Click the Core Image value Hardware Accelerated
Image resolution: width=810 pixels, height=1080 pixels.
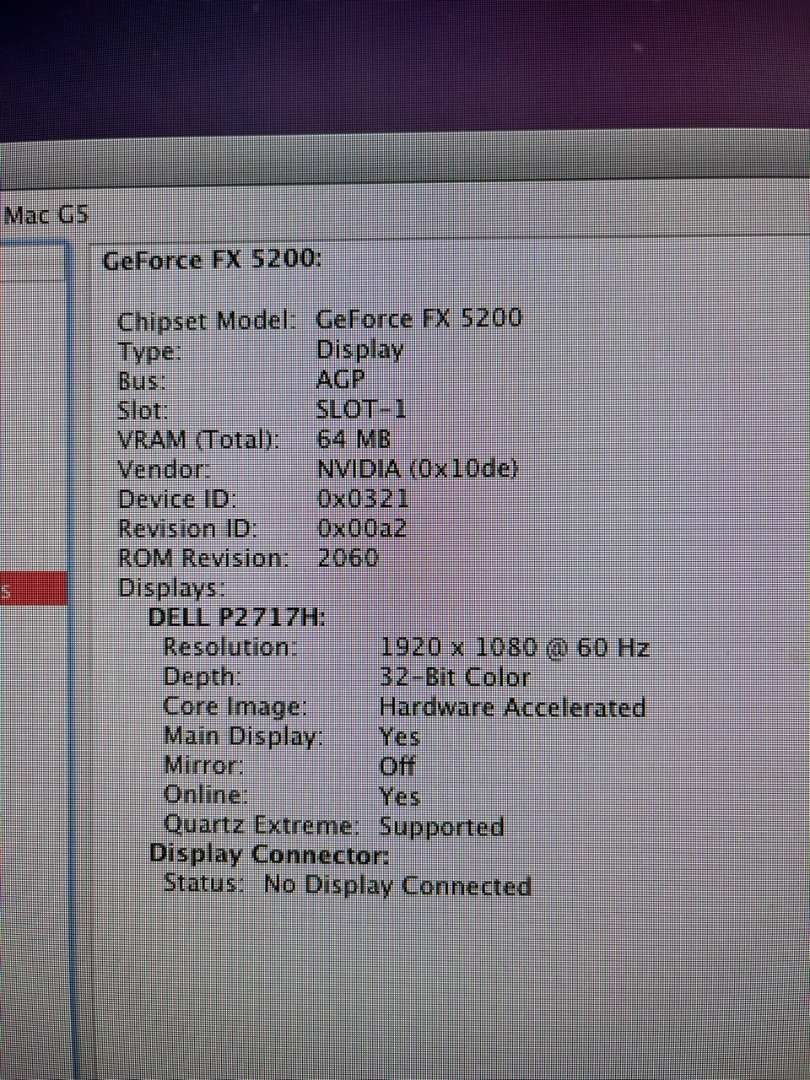[513, 707]
